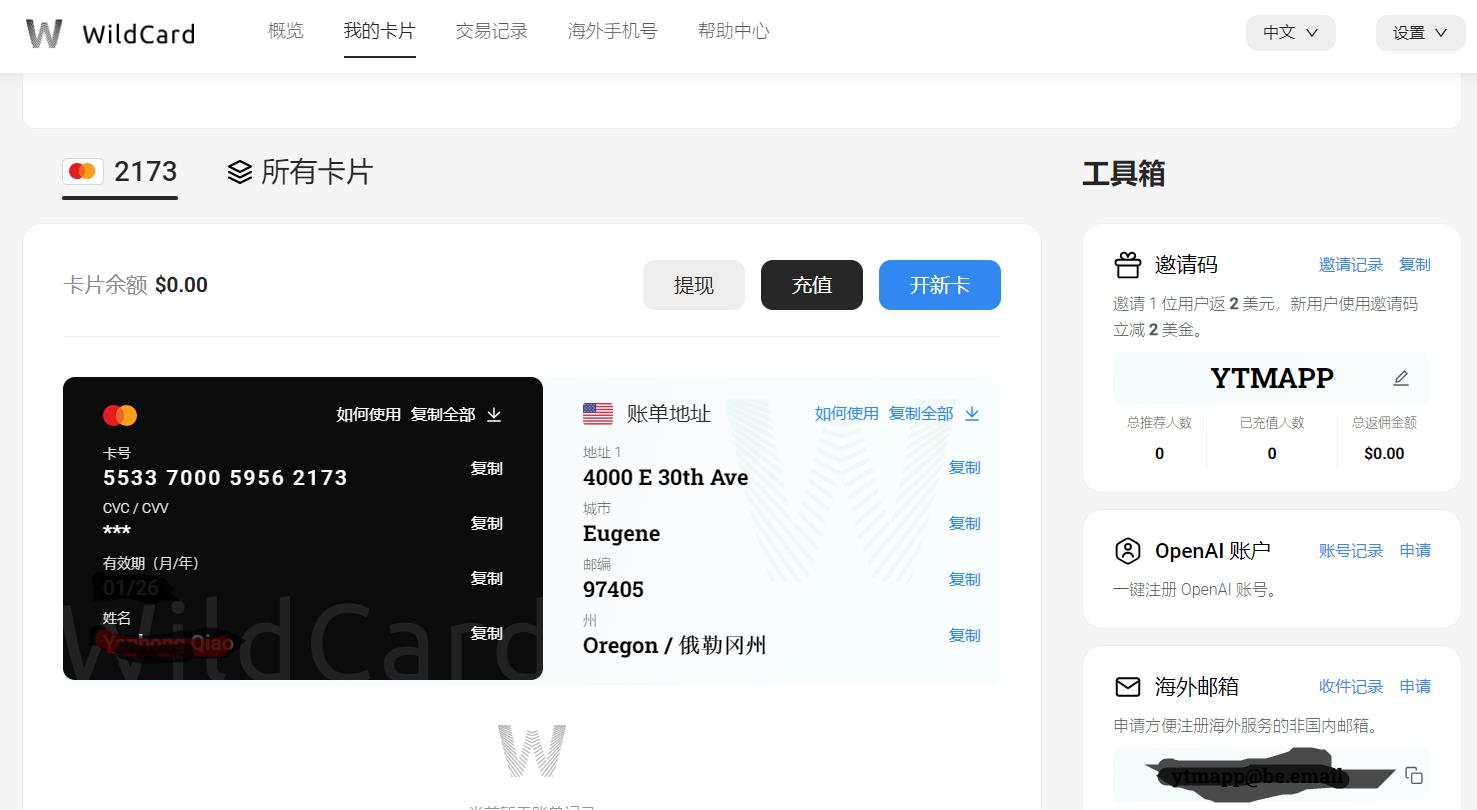Click the download icon beside billing address
The image size is (1477, 810).
(972, 414)
